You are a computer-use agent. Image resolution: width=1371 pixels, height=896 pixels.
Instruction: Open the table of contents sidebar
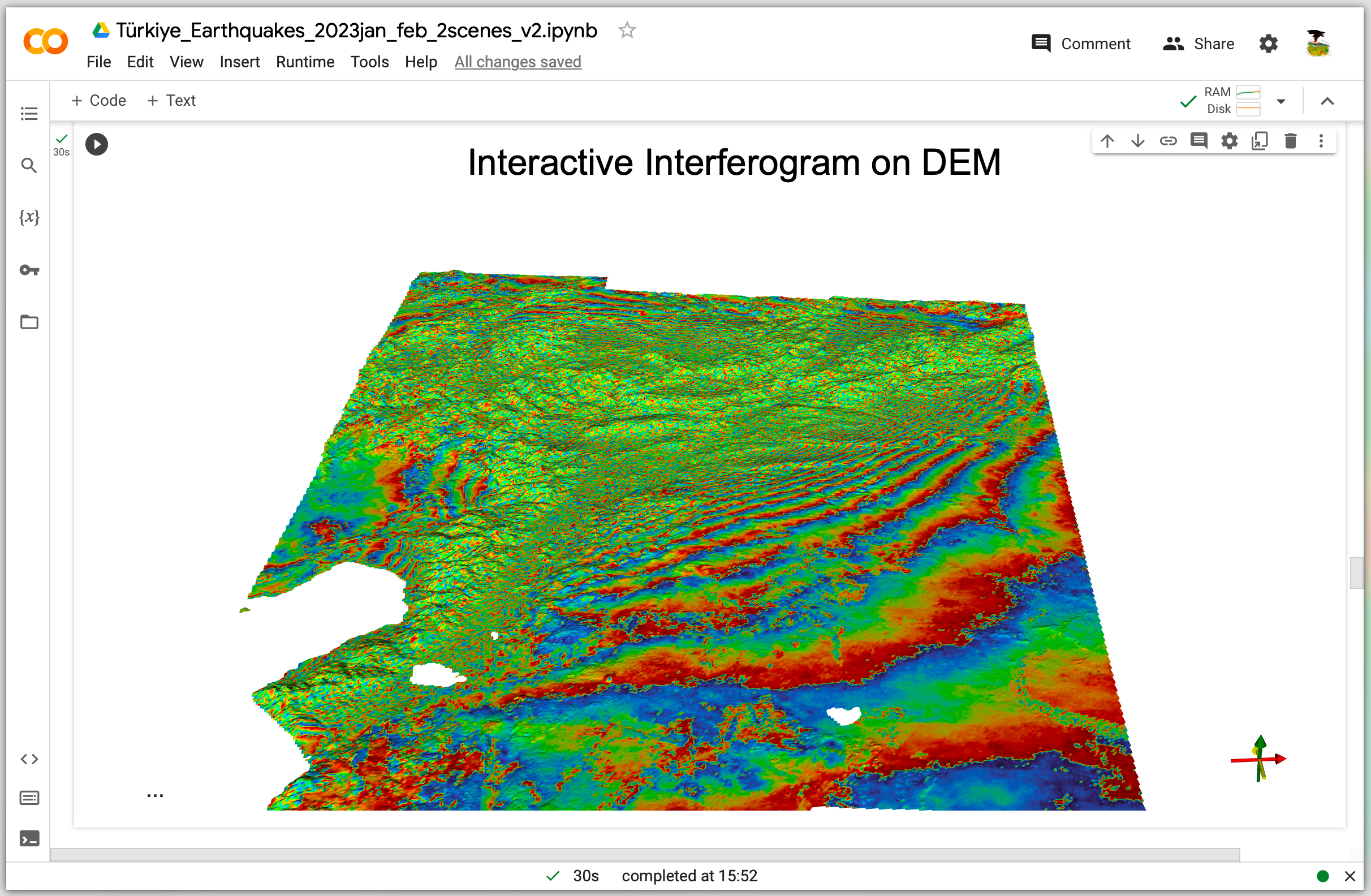29,114
